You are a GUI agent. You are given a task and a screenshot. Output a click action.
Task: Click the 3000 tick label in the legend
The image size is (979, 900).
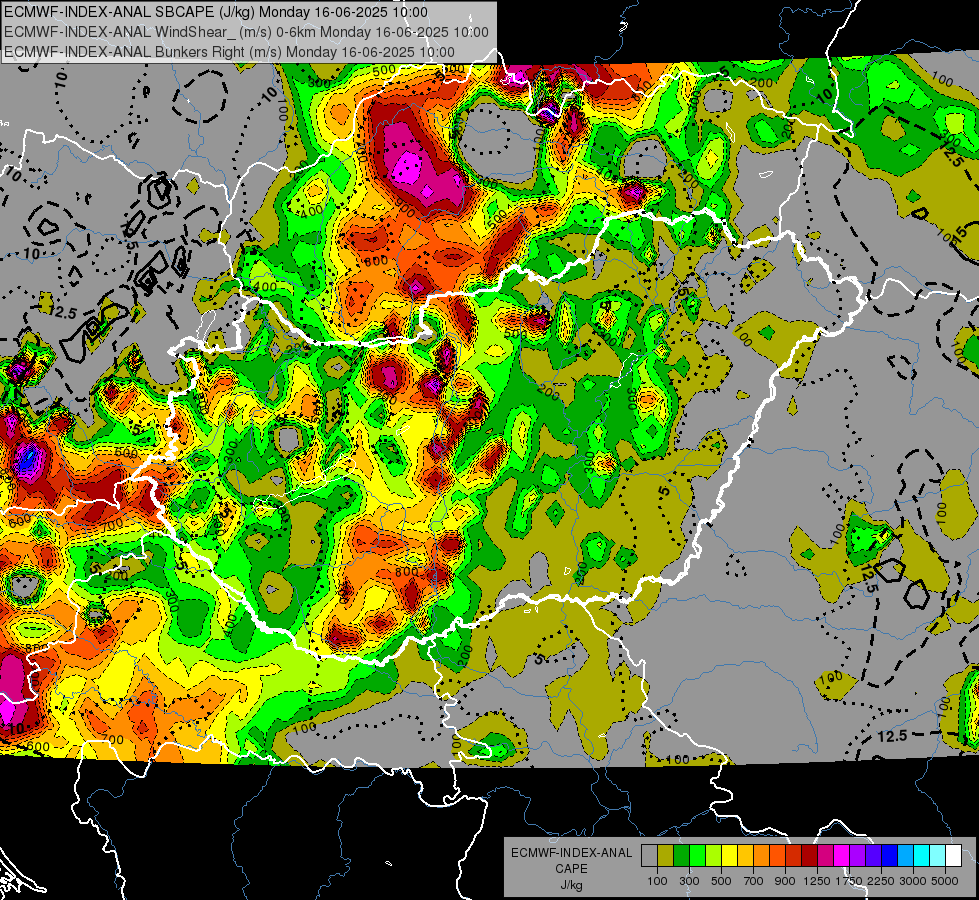point(913,881)
